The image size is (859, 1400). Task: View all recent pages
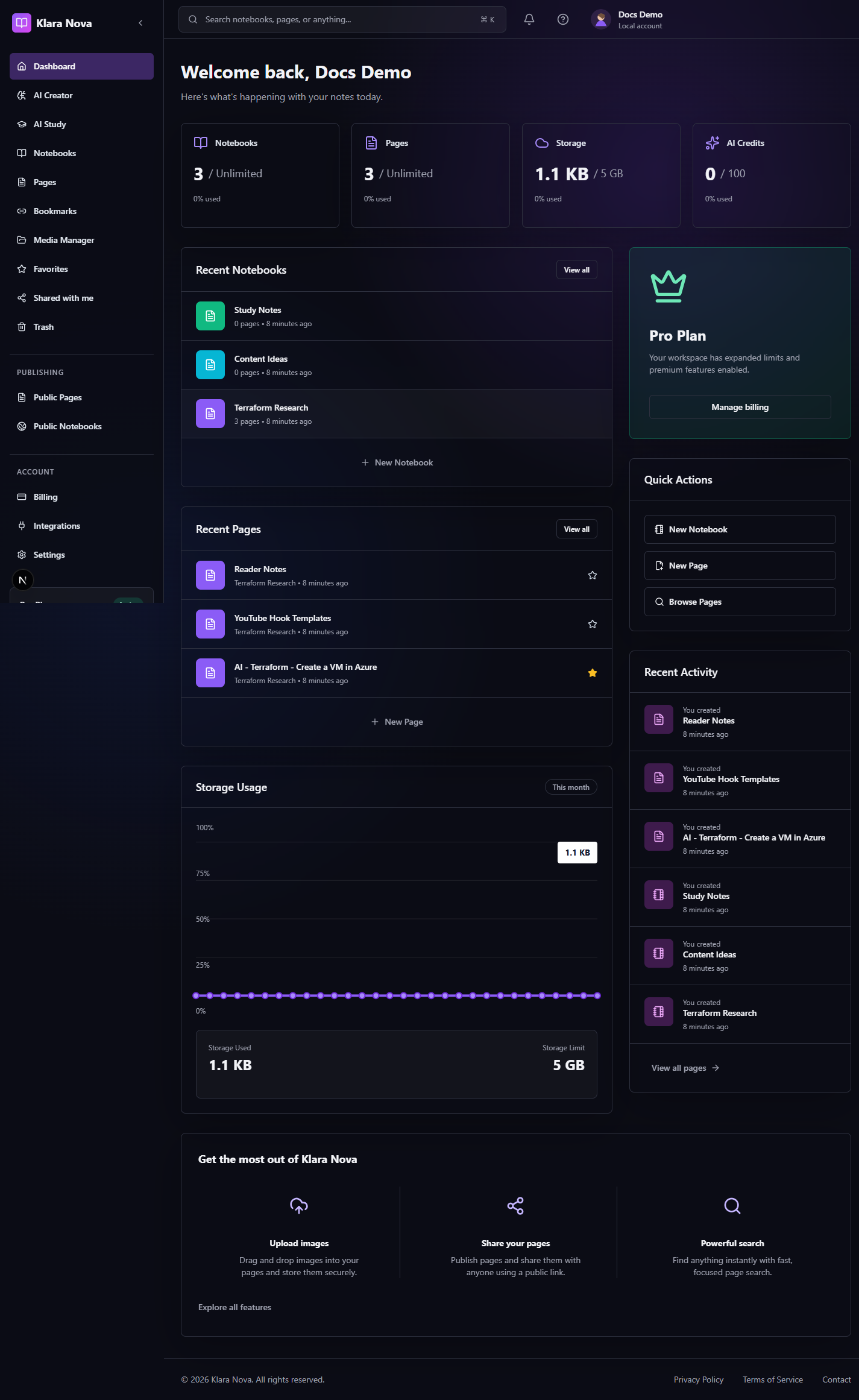pos(577,529)
